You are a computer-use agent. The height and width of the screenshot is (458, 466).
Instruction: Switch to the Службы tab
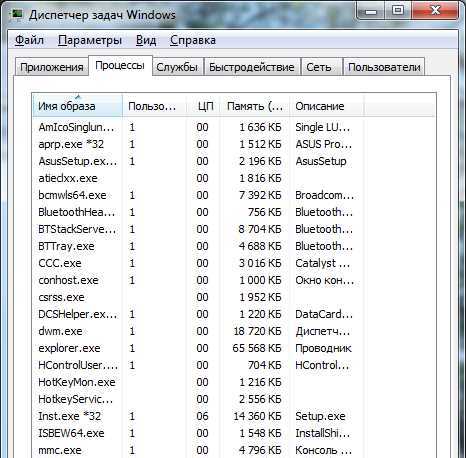click(177, 67)
